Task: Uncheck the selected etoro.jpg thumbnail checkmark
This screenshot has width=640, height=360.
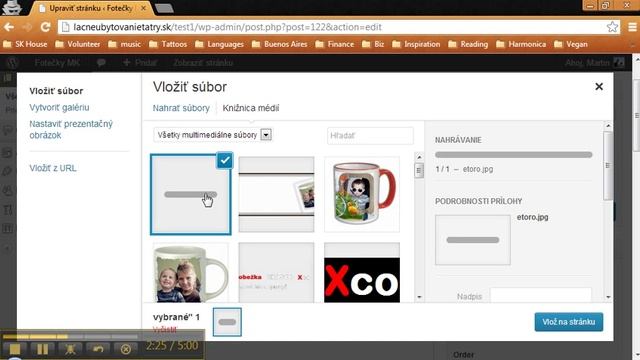Action: (x=224, y=160)
